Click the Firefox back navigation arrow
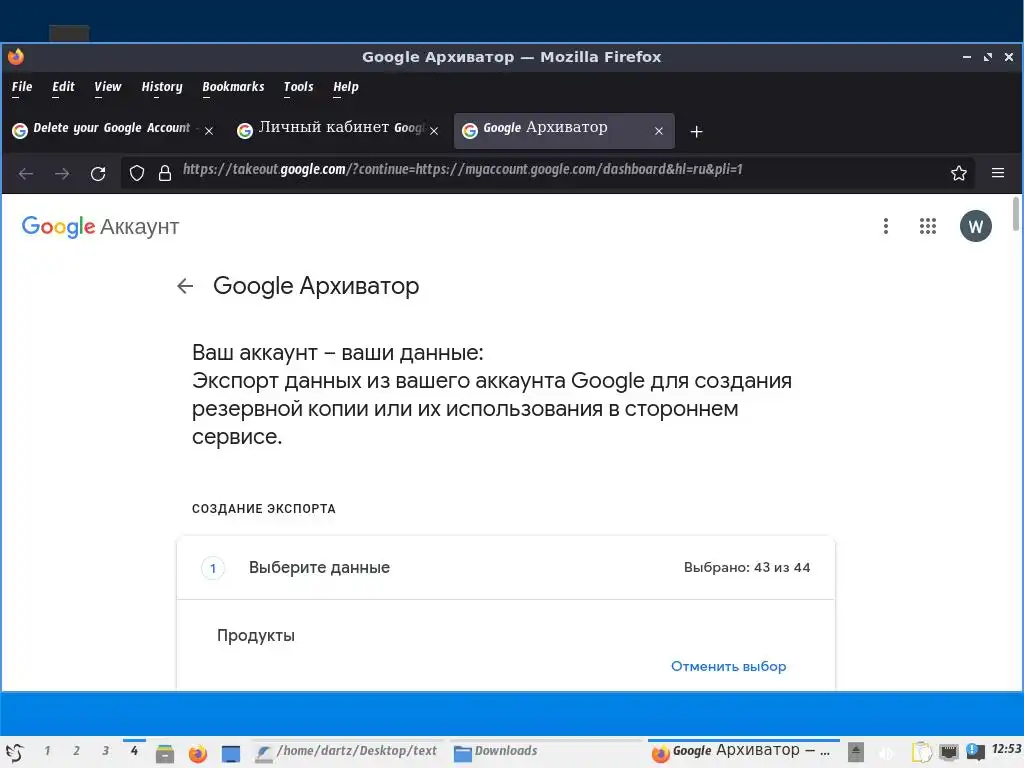Image resolution: width=1024 pixels, height=768 pixels. [x=26, y=174]
